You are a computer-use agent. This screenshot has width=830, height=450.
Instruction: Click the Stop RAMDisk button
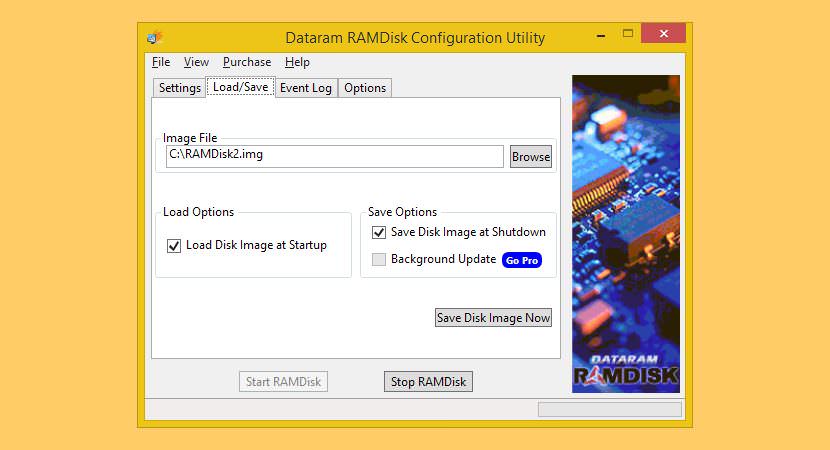click(x=428, y=382)
